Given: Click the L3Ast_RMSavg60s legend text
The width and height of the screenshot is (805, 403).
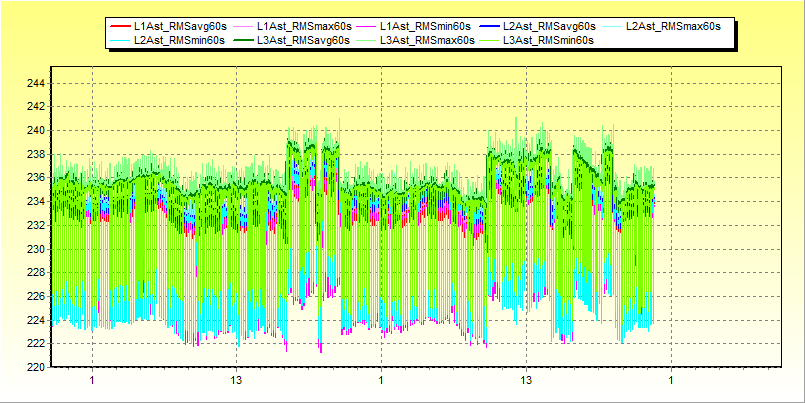Looking at the screenshot, I should [303, 39].
